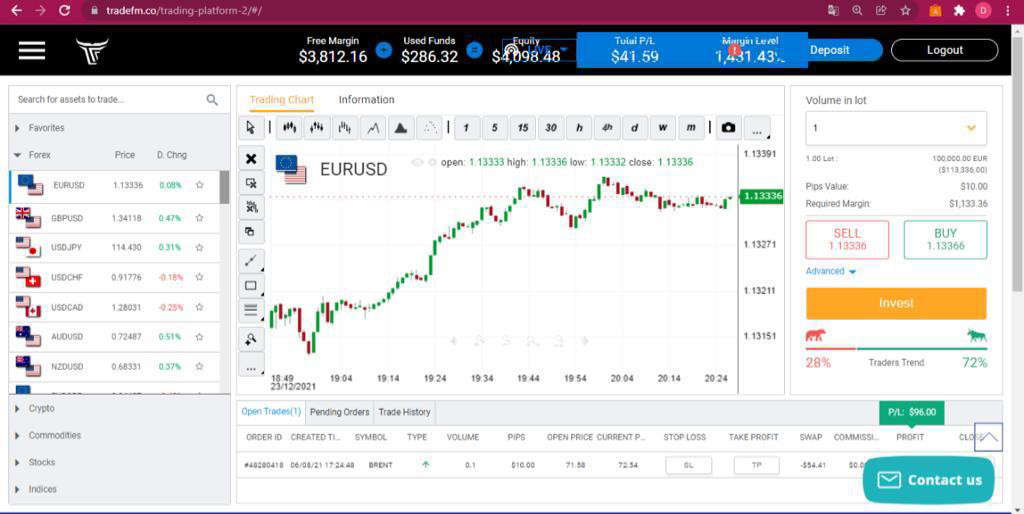
Task: Switch chart to mountain area style
Action: pyautogui.click(x=400, y=128)
